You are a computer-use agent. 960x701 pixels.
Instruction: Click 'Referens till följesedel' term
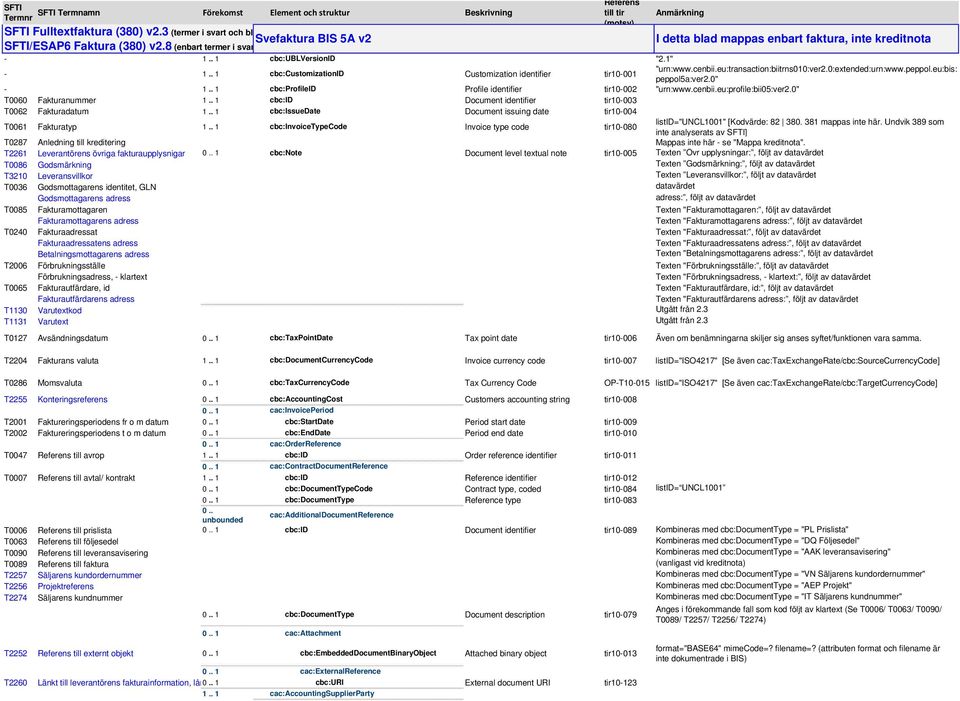tap(78, 542)
